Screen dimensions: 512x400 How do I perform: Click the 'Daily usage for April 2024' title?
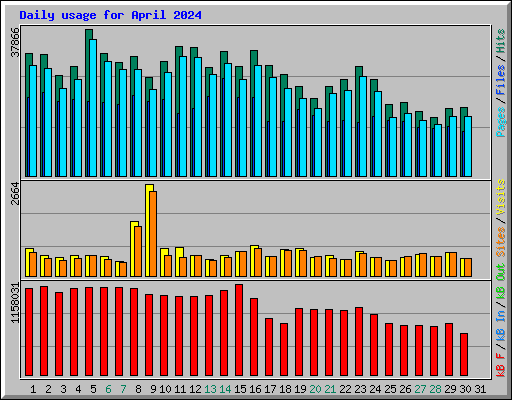110,15
